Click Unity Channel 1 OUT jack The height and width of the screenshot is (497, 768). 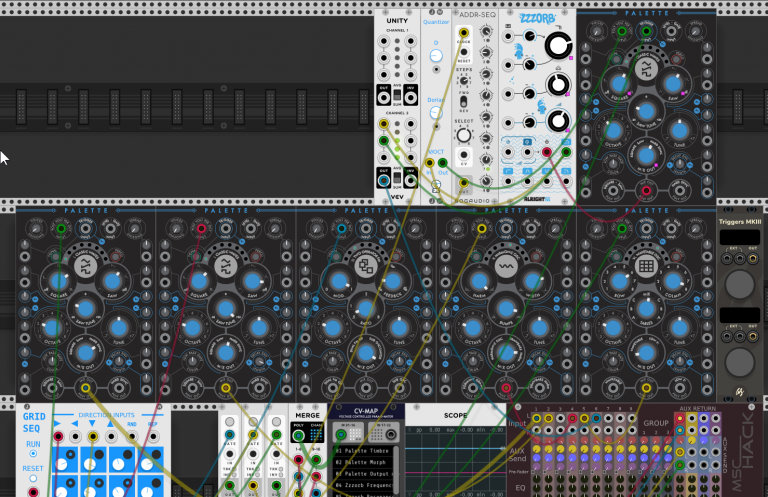[384, 98]
